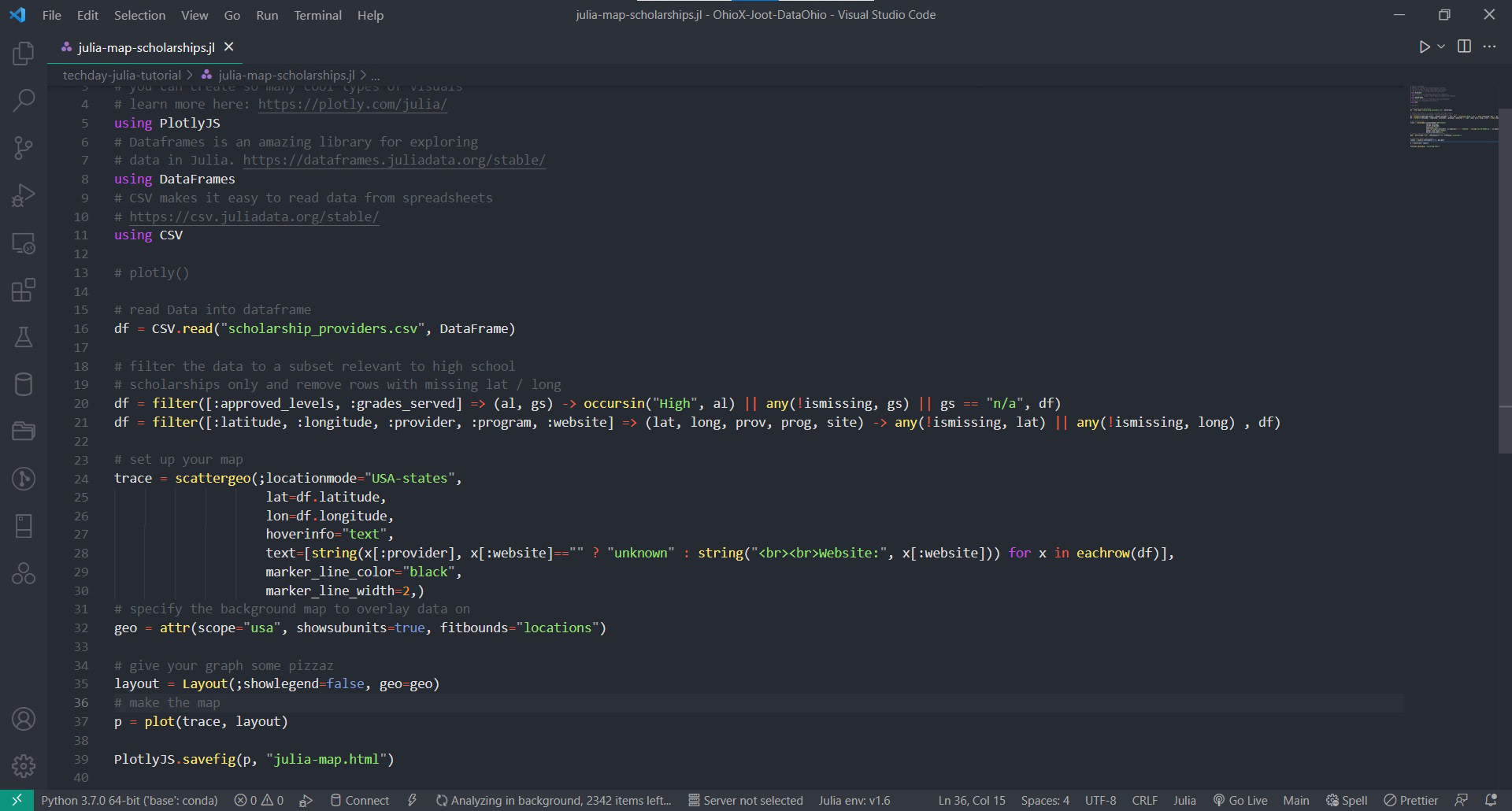Click Connect database in status bar
The image size is (1512, 811).
359,800
